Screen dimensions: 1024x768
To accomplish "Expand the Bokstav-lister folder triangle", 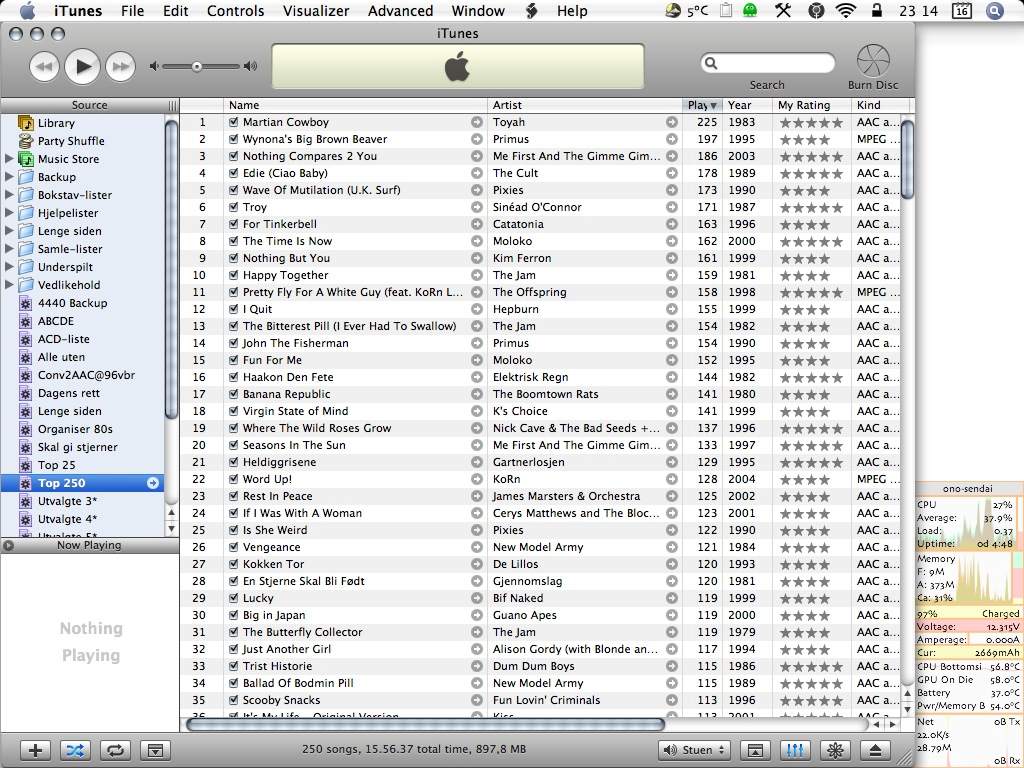I will pos(9,195).
